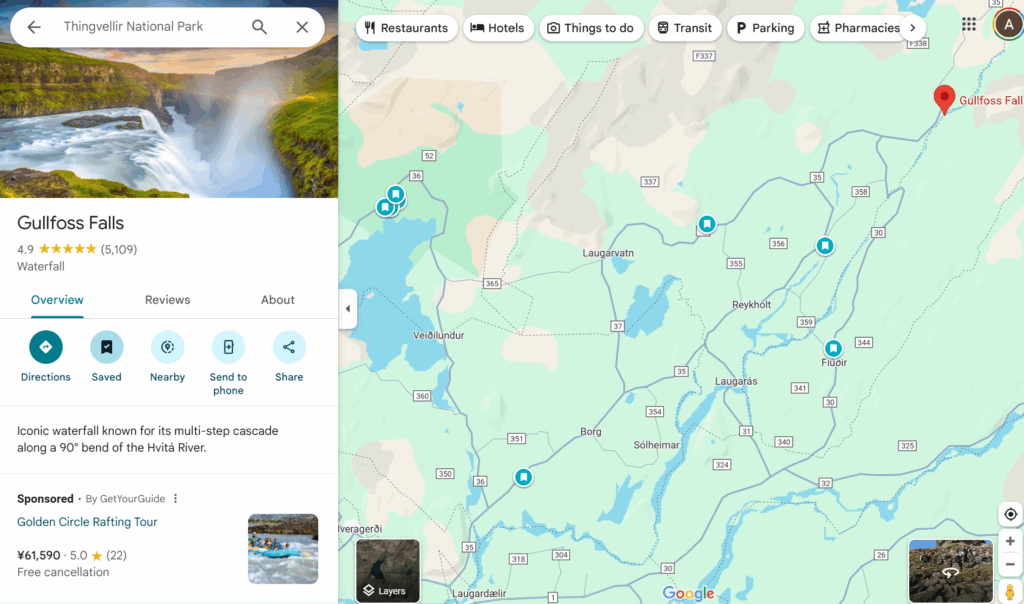Image resolution: width=1024 pixels, height=604 pixels.
Task: Click the Thingvellir National Park search field
Action: coord(133,27)
